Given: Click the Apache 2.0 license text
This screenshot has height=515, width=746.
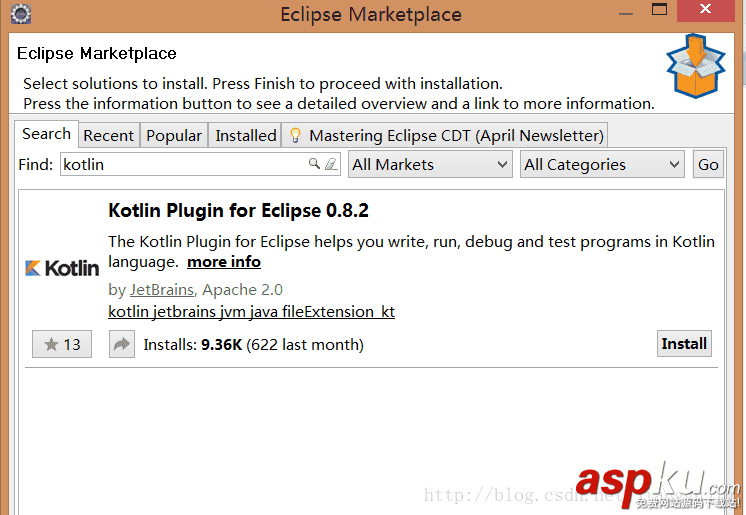Looking at the screenshot, I should [x=242, y=289].
